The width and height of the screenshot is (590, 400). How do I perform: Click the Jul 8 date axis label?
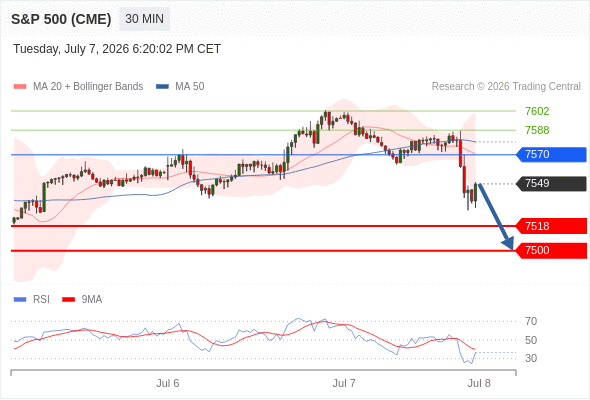click(x=479, y=383)
